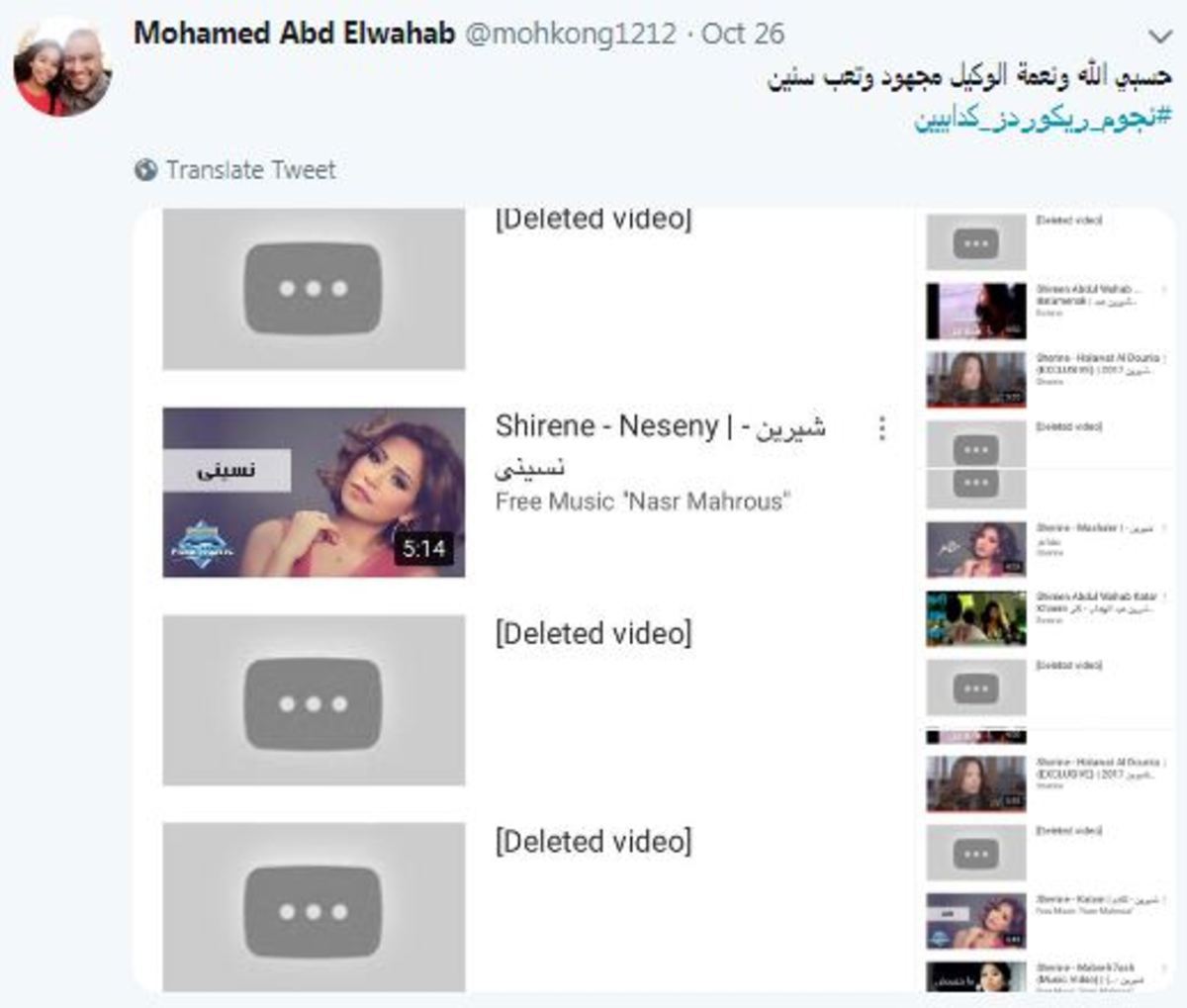
Task: Click the @mohkong1212 handle
Action: tap(570, 34)
